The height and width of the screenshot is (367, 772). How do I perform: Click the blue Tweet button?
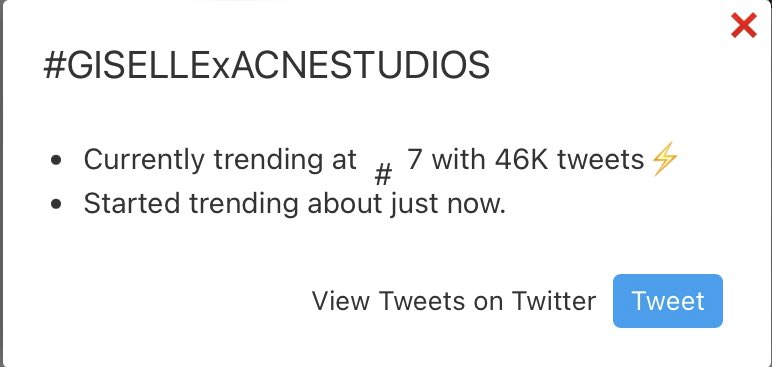(668, 301)
